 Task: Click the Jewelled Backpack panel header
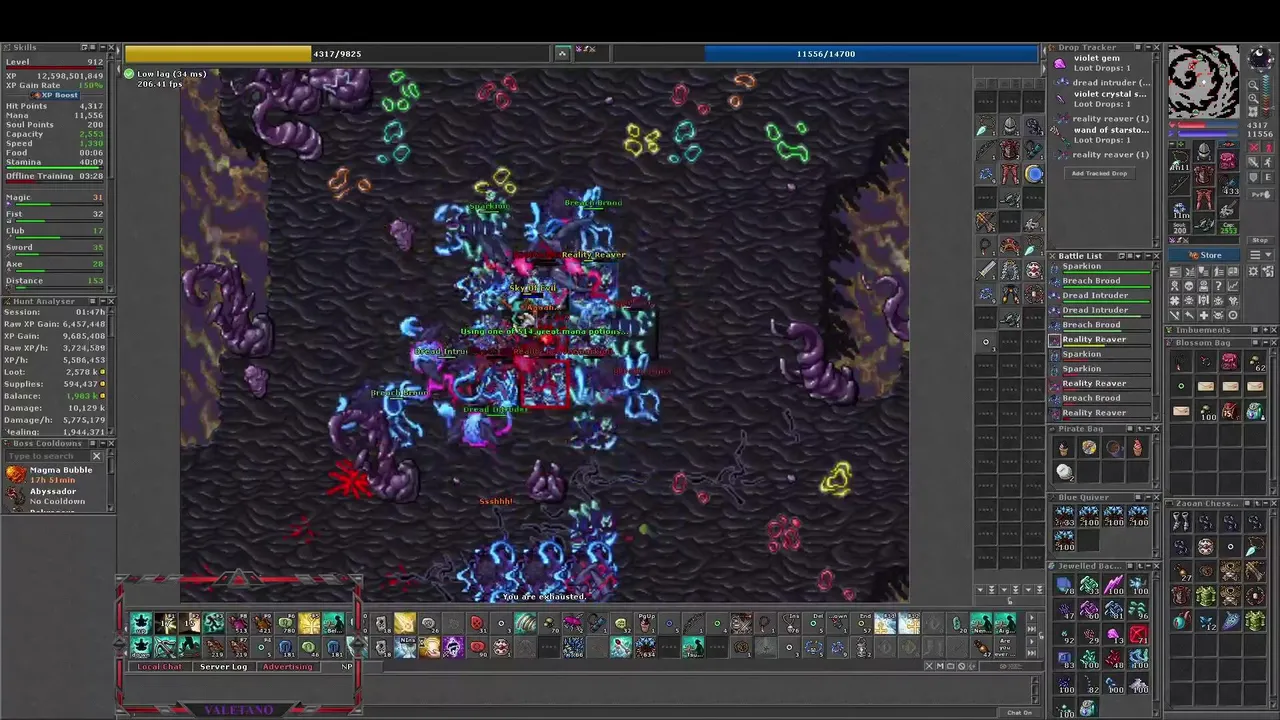[1103, 566]
